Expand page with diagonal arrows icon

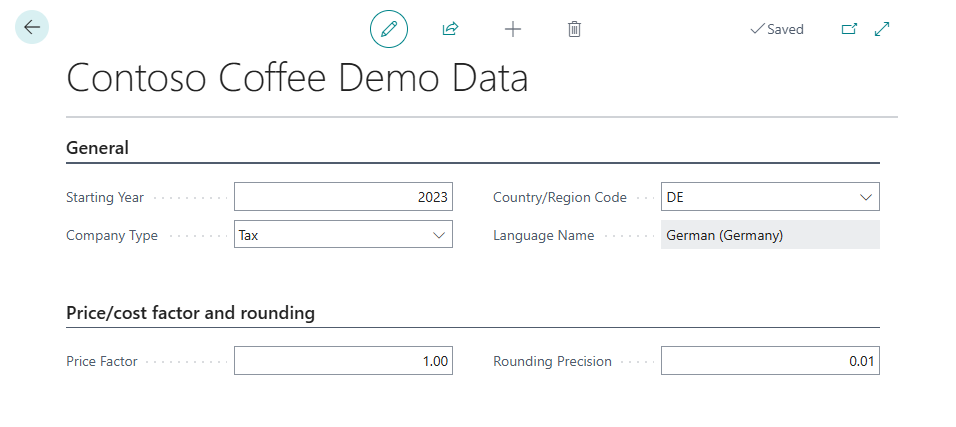tap(882, 29)
